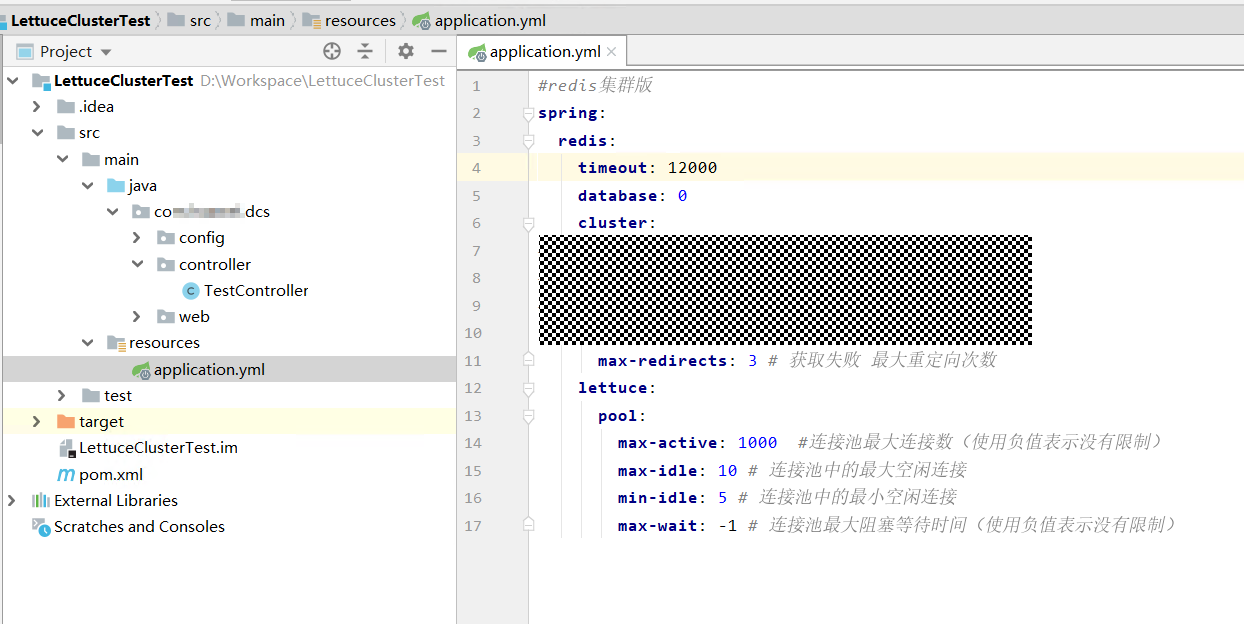Image resolution: width=1244 pixels, height=624 pixels.
Task: Toggle the fold marker on the spring line
Action: coord(529,114)
